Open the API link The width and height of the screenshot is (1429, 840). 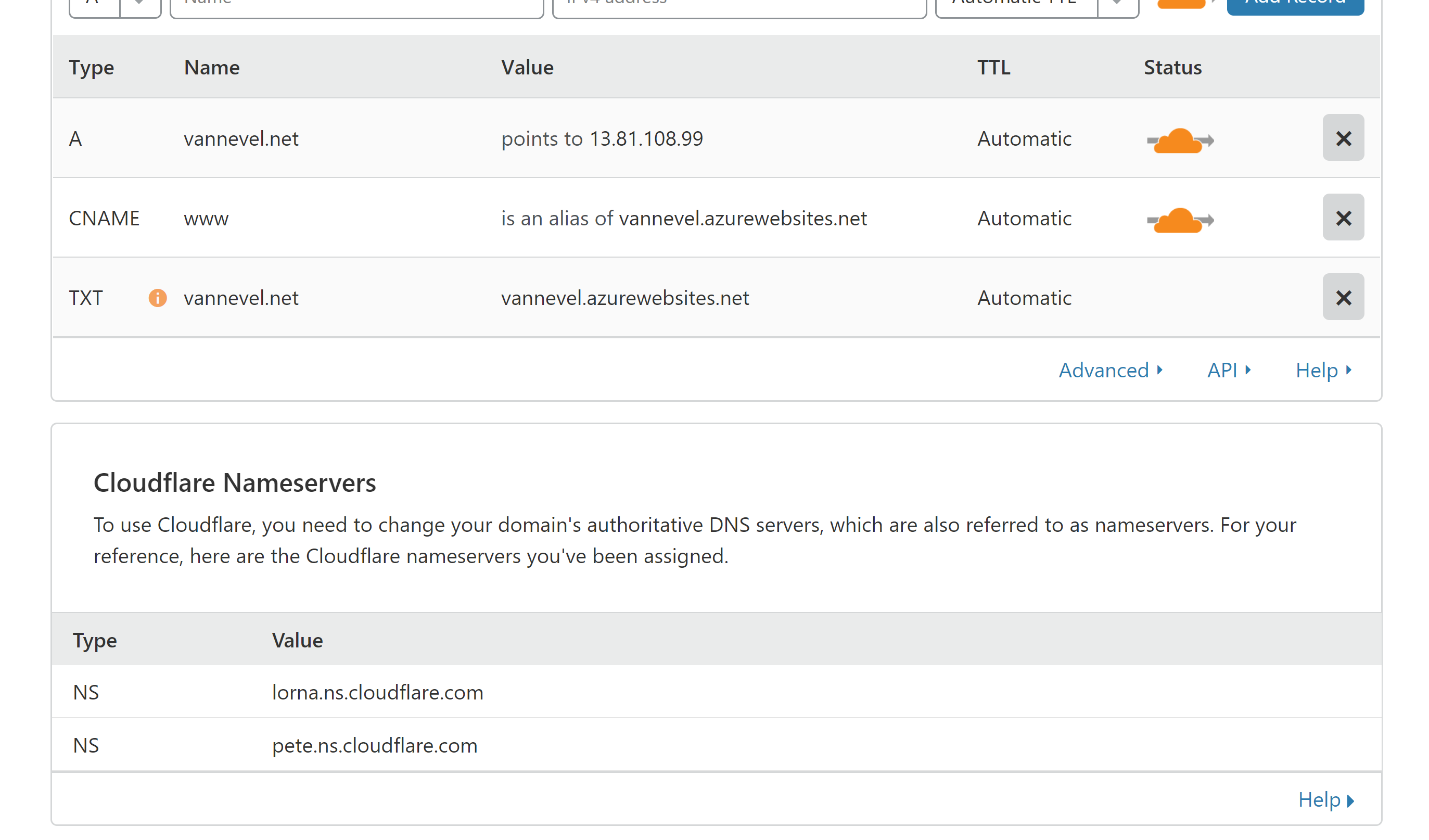coord(1228,371)
